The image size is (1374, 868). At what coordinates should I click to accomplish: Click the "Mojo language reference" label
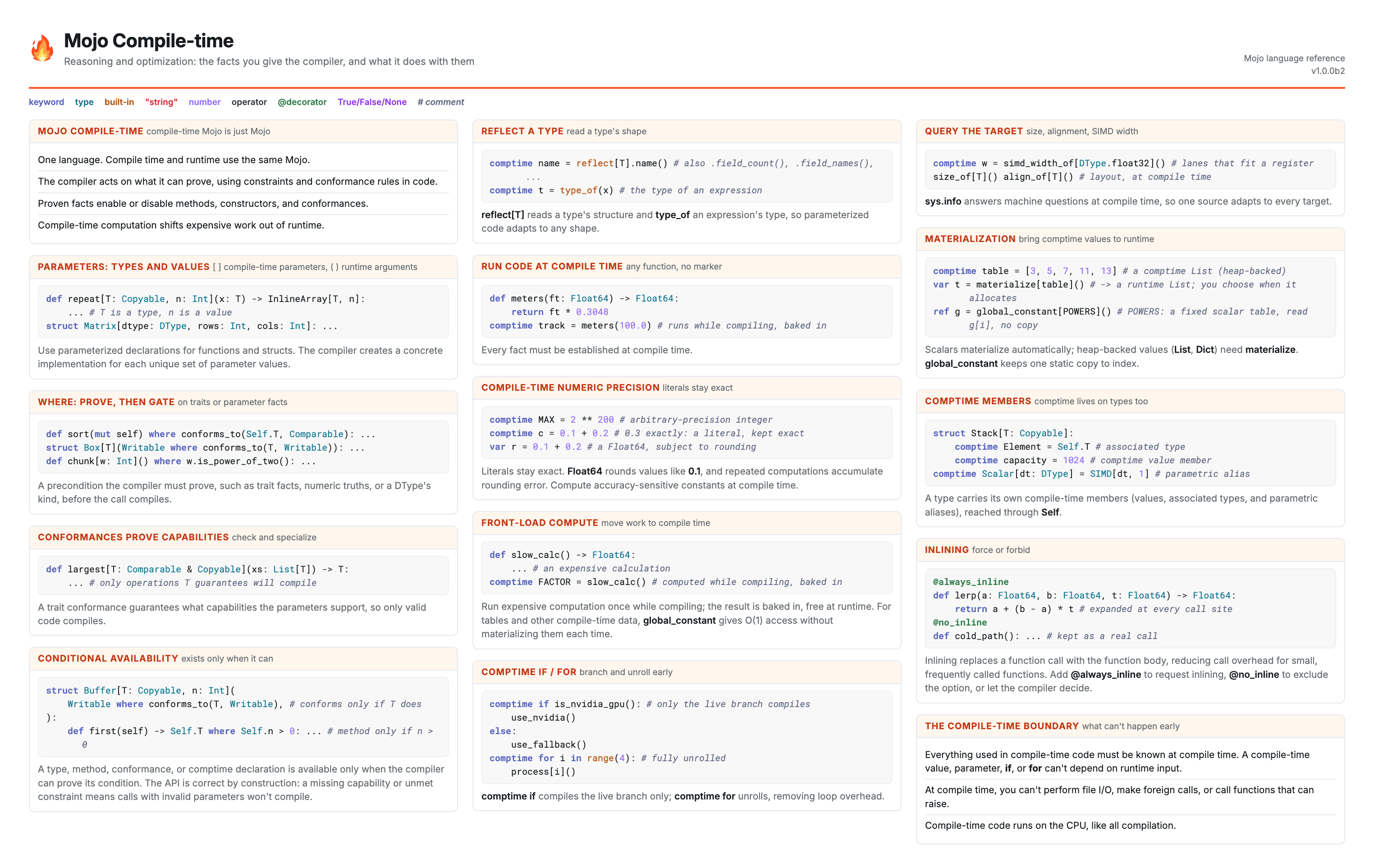tap(1294, 58)
